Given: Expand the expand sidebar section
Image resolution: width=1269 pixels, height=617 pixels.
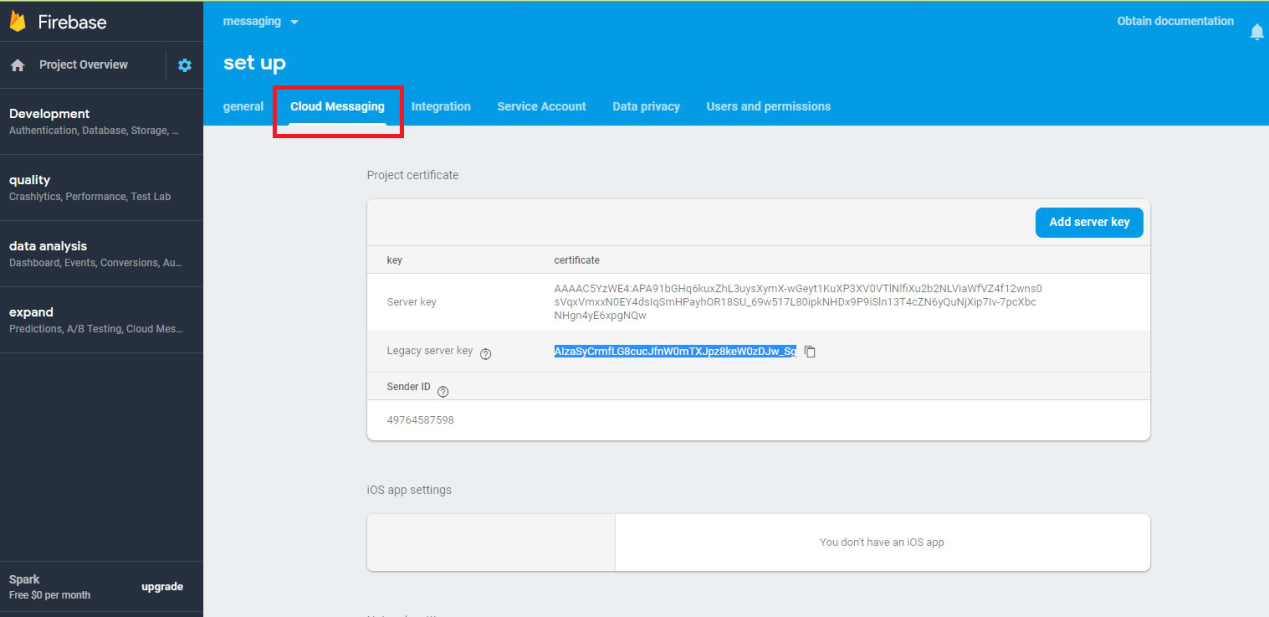Looking at the screenshot, I should point(101,319).
